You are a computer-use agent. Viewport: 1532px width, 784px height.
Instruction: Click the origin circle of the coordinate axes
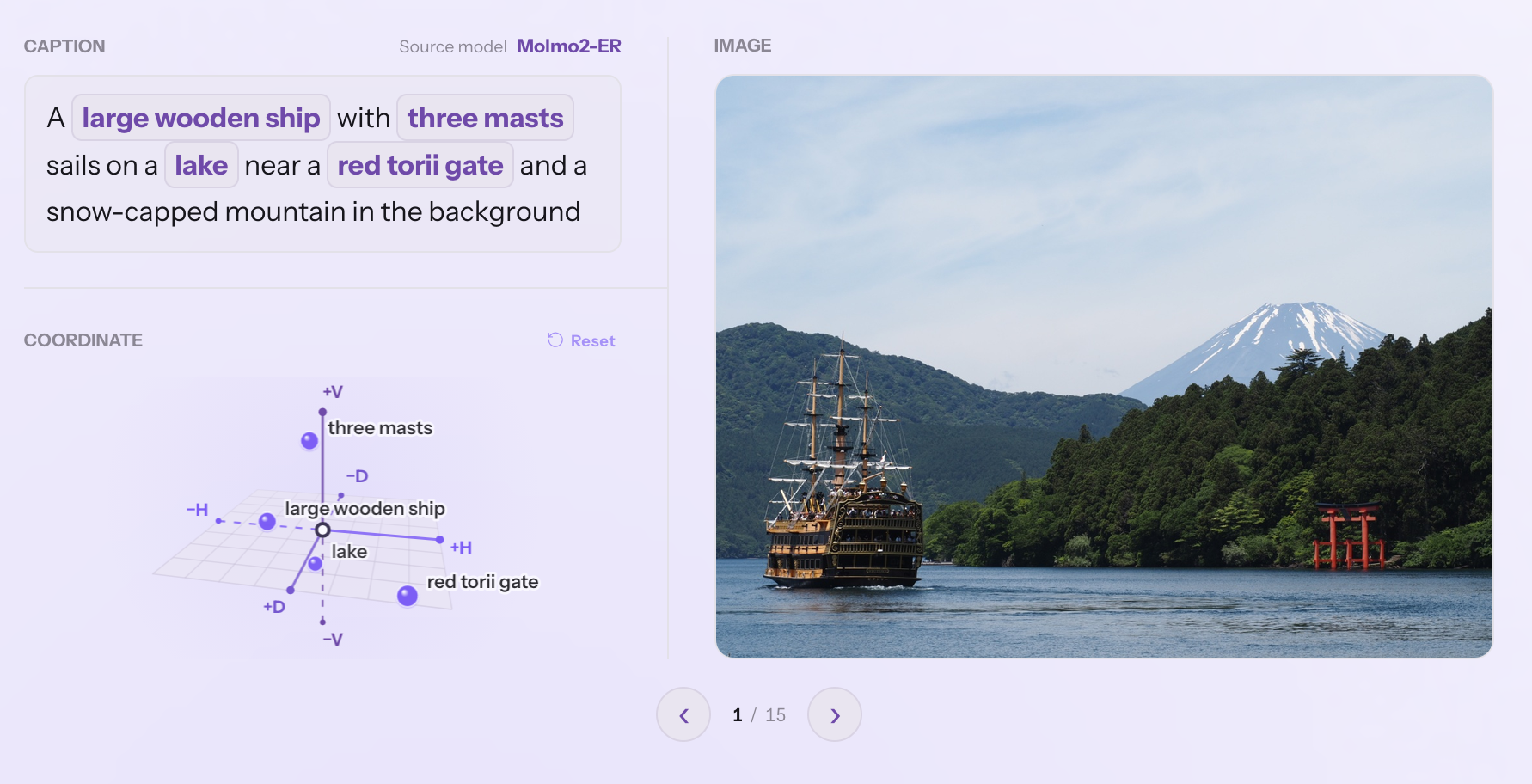(322, 530)
